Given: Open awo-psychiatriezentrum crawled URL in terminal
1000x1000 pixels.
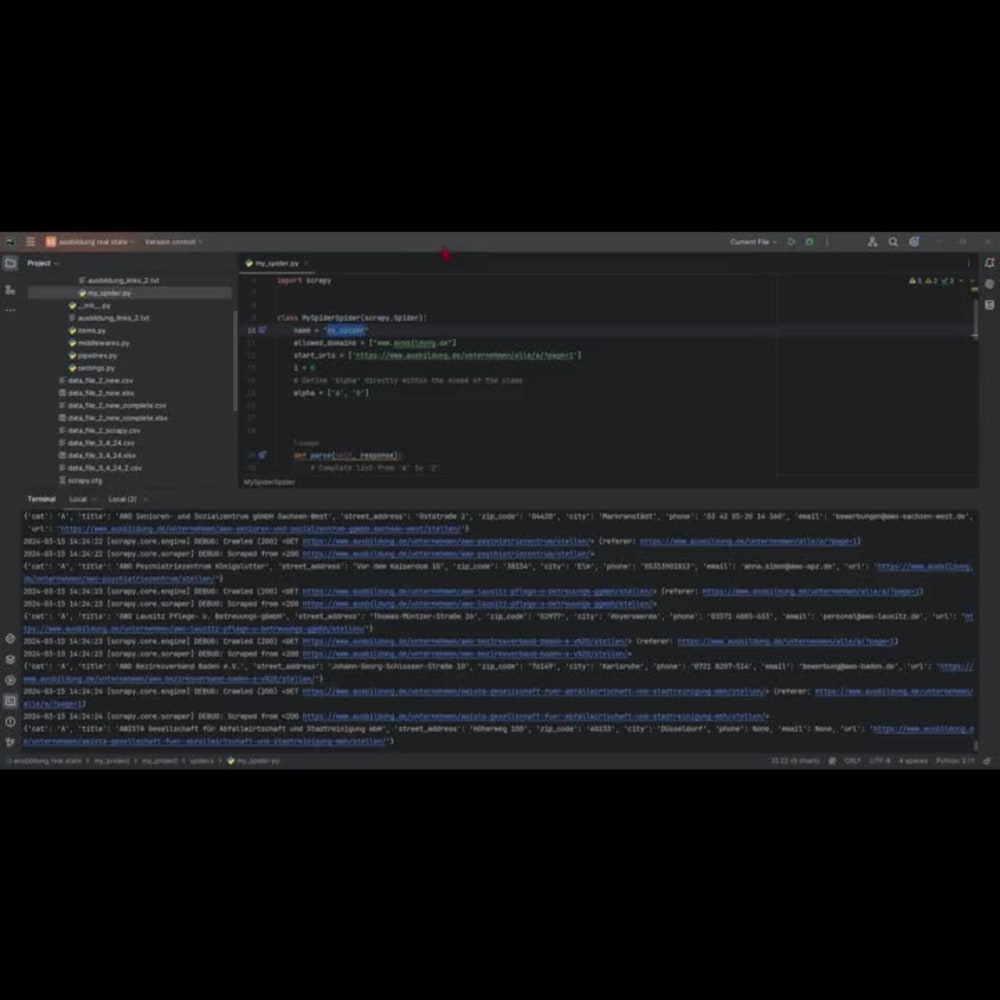Looking at the screenshot, I should [446, 541].
